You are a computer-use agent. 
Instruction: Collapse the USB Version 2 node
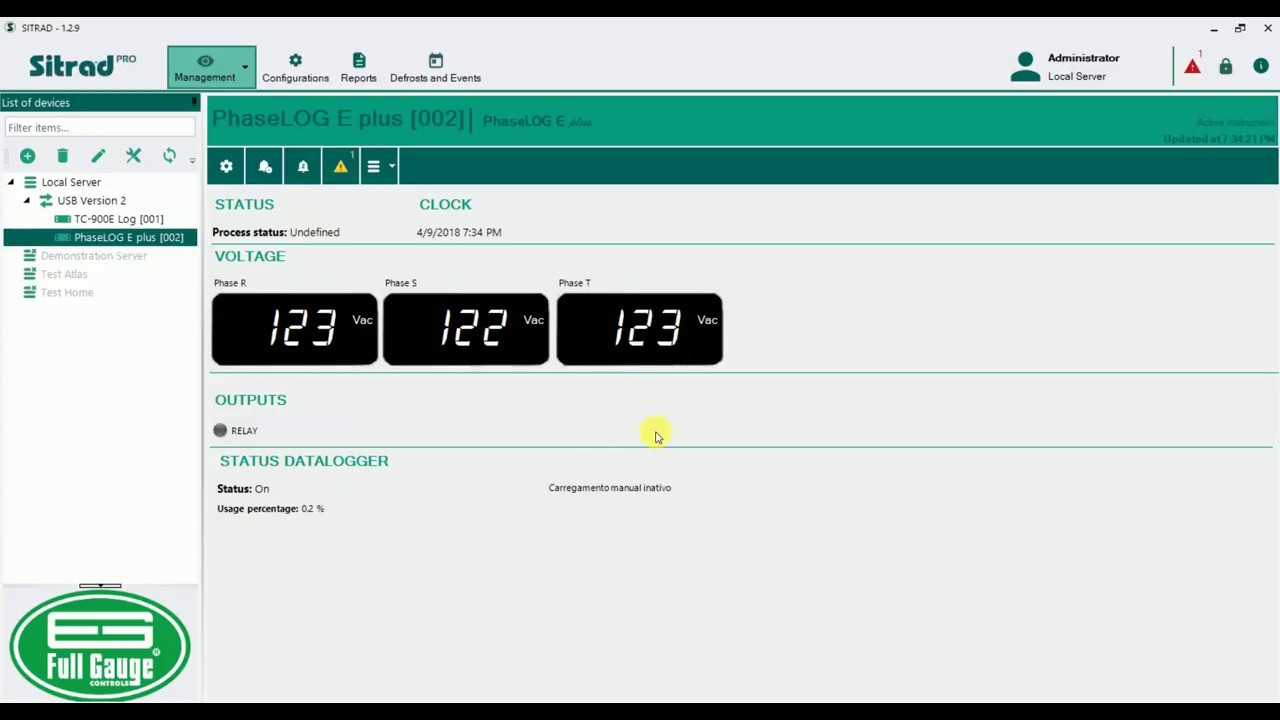pos(27,200)
